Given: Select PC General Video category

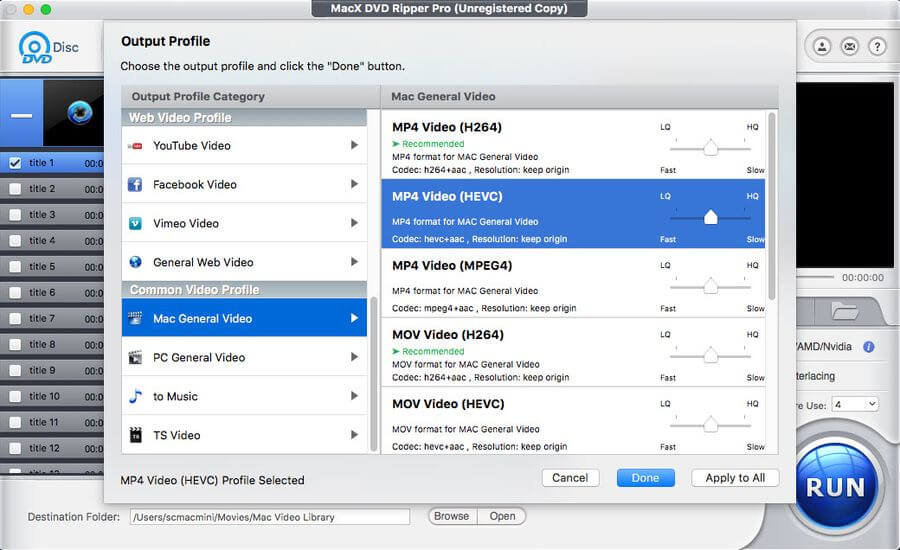Looking at the screenshot, I should [x=244, y=357].
